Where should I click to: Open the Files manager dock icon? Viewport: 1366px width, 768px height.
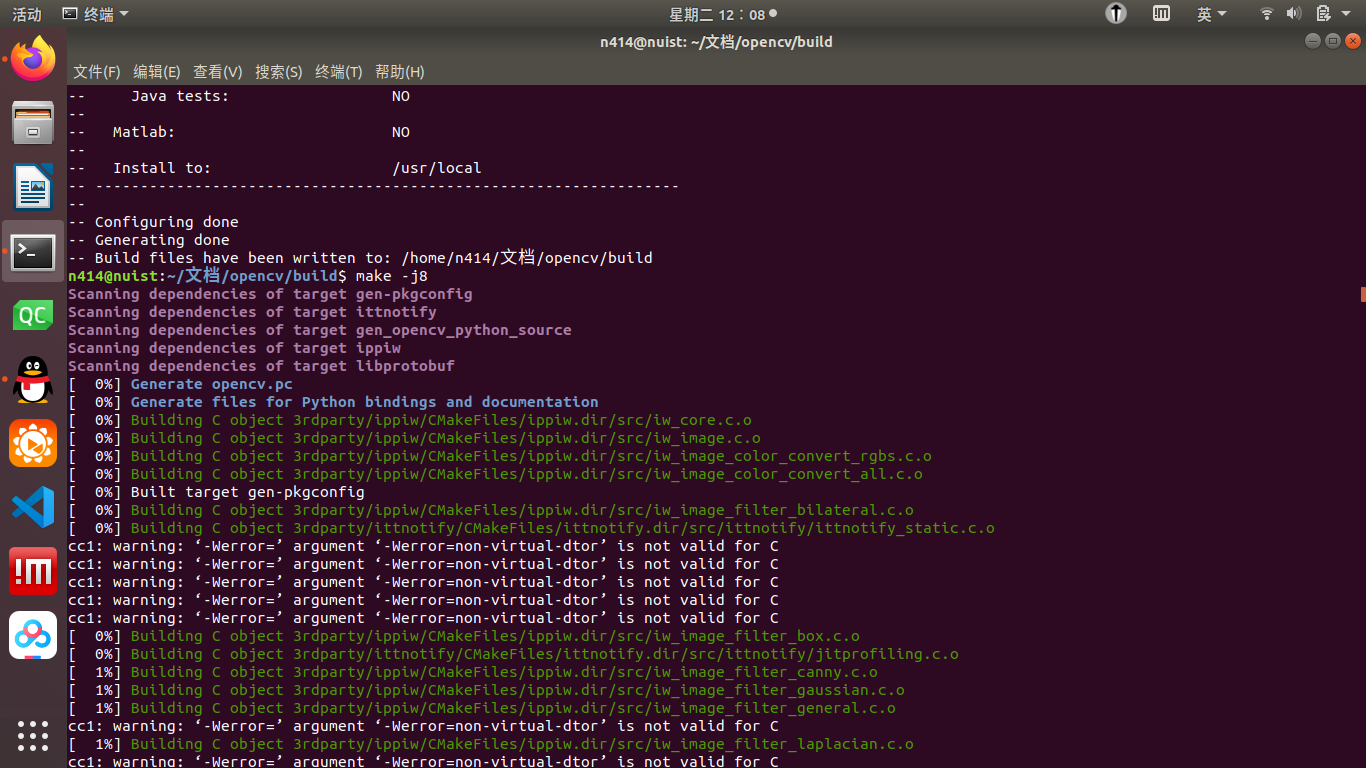click(x=33, y=123)
